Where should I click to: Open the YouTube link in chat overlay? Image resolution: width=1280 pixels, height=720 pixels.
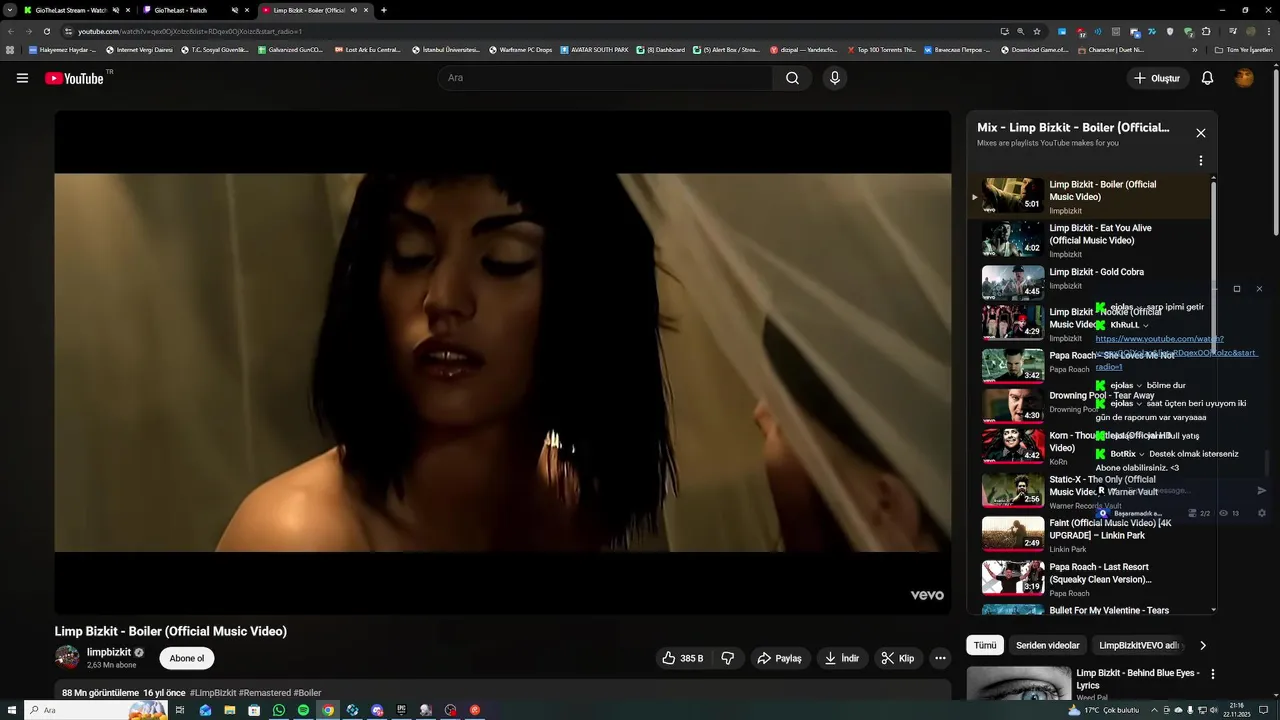1176,353
